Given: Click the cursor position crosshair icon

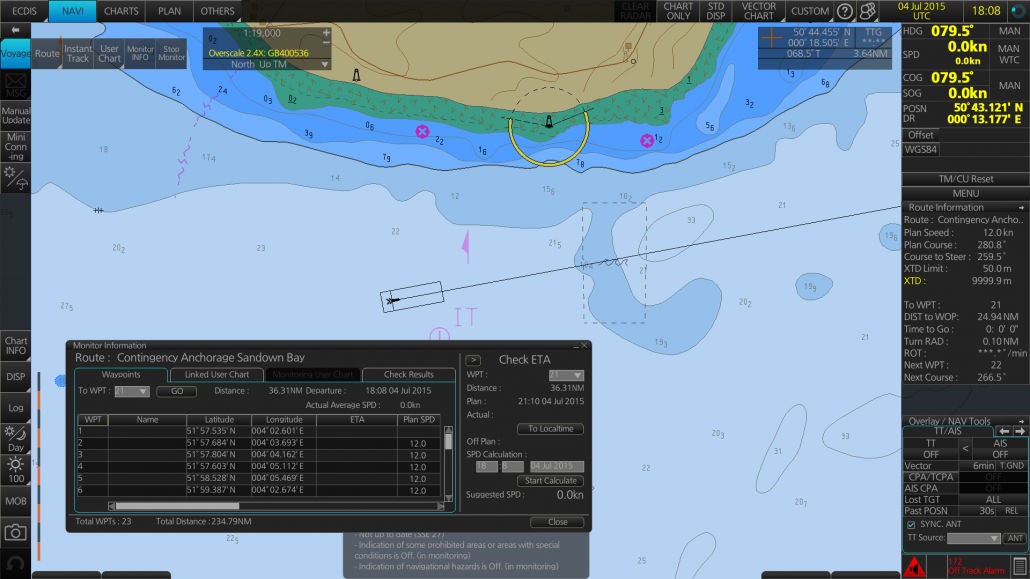Looking at the screenshot, I should [771, 37].
